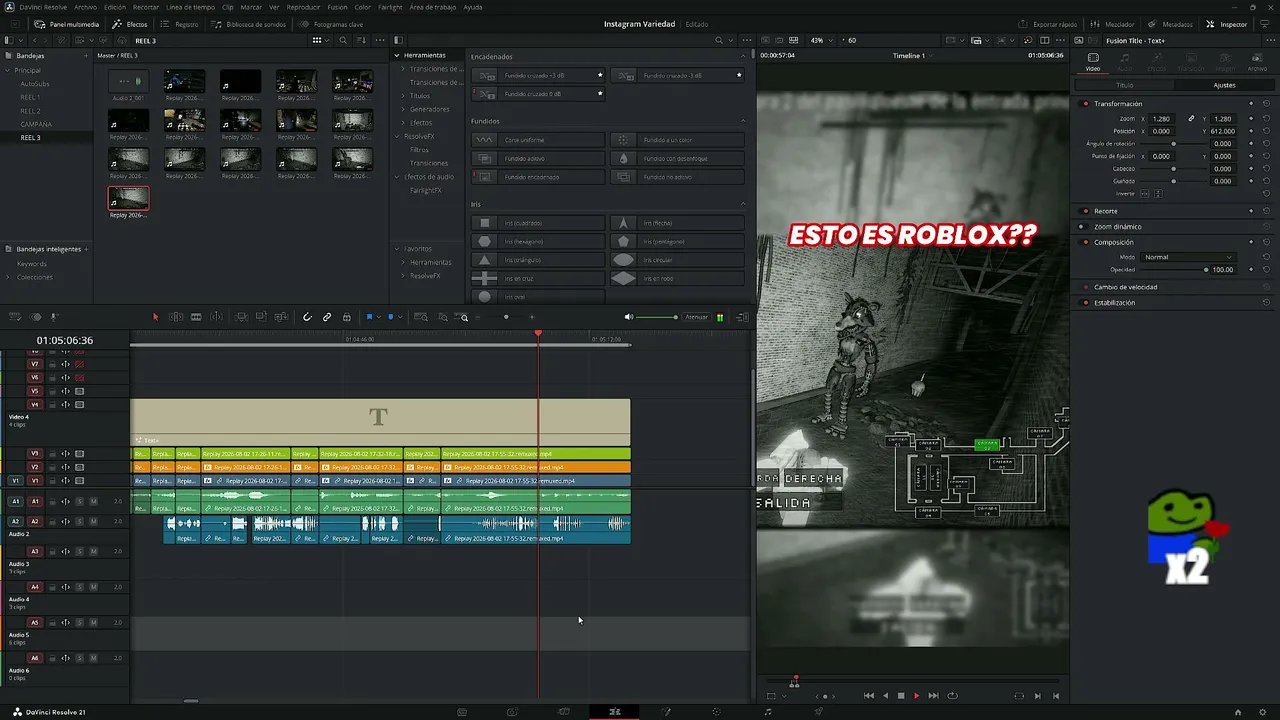The image size is (1280, 720).
Task: Select the arrow Selection Mode tool
Action: (155, 317)
